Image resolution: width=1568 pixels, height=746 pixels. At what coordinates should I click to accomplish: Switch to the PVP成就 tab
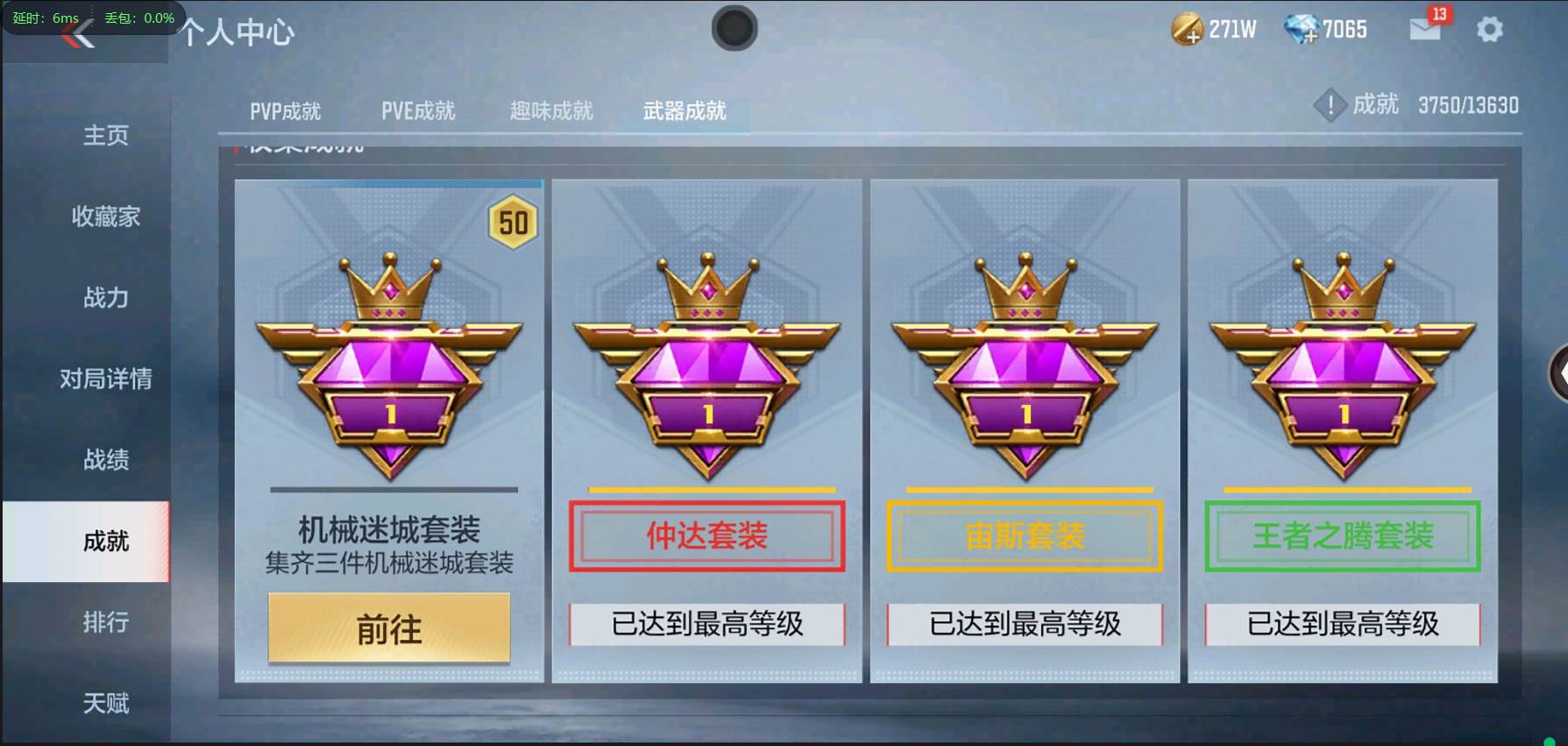(285, 111)
